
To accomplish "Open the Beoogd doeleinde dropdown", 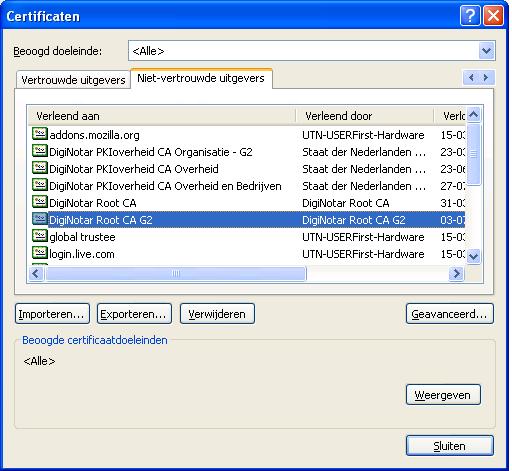I will click(x=486, y=51).
